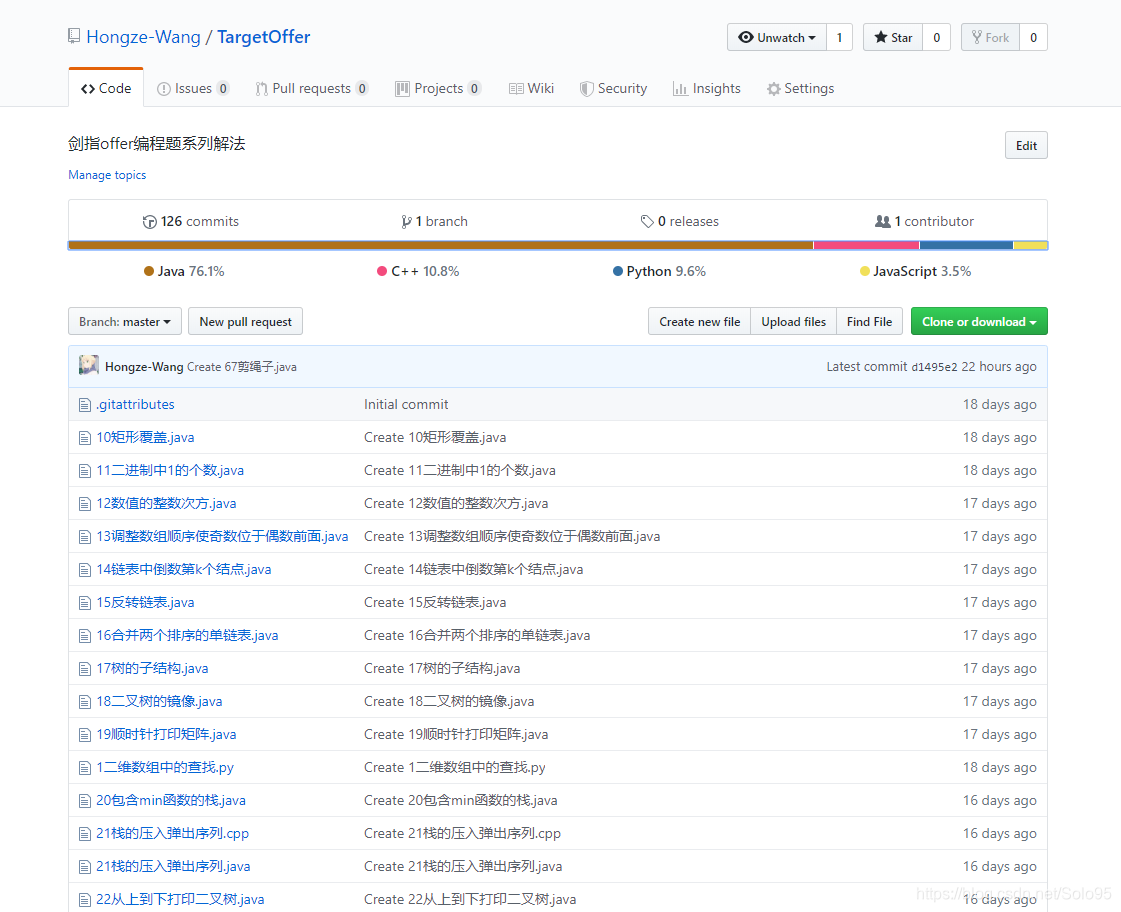This screenshot has width=1121, height=912.
Task: Click the language breakdown color bar
Action: point(558,245)
